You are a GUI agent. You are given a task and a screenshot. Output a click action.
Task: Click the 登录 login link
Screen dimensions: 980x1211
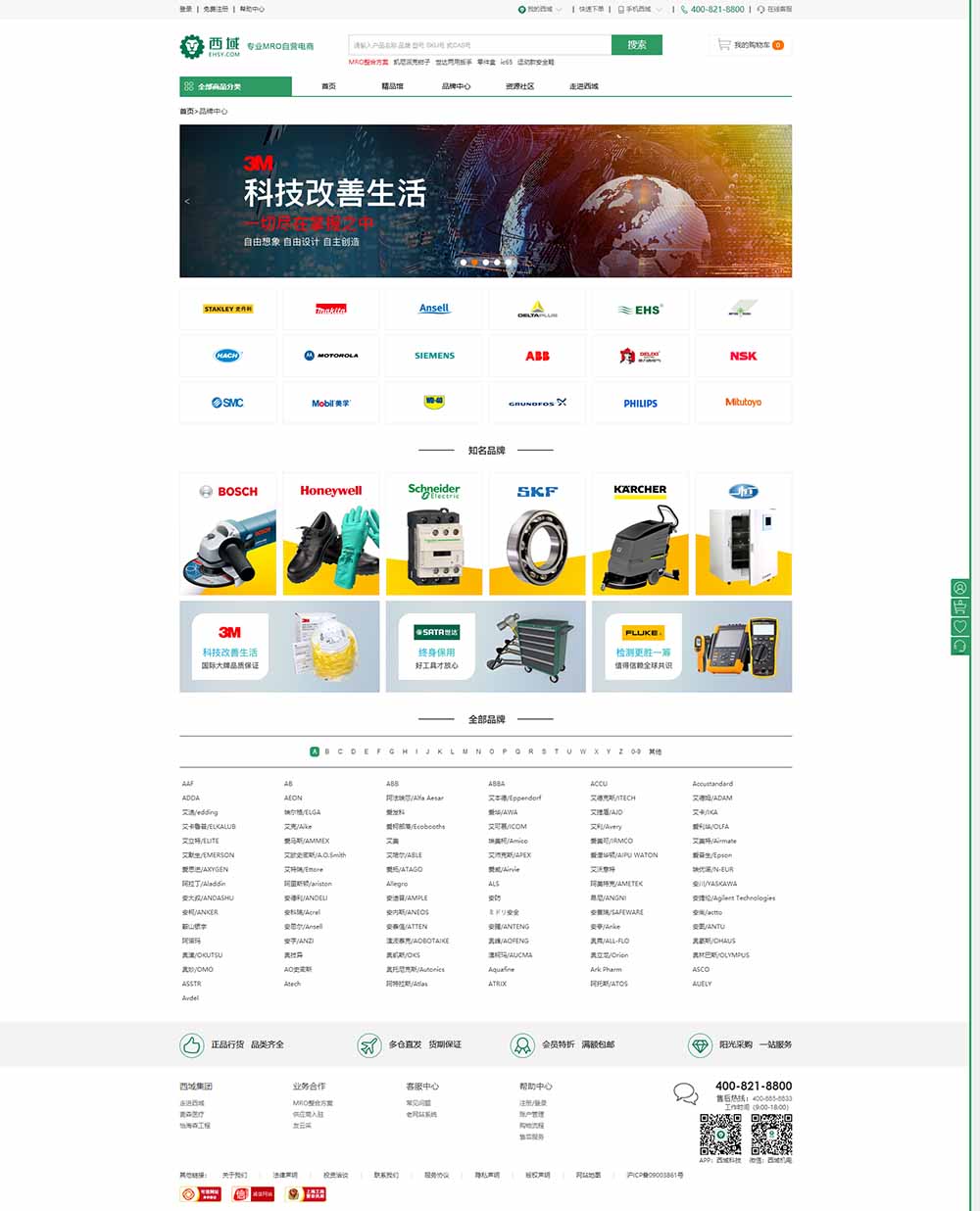(186, 9)
